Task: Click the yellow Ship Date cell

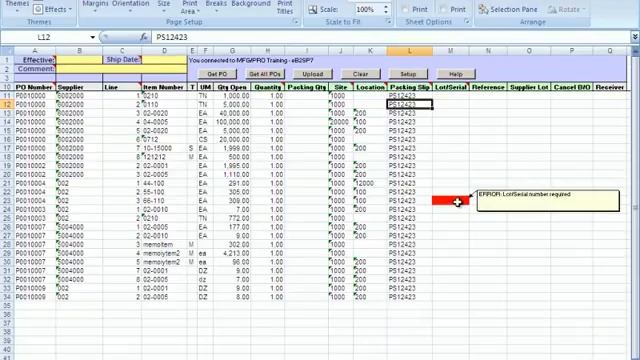Action: coord(164,60)
